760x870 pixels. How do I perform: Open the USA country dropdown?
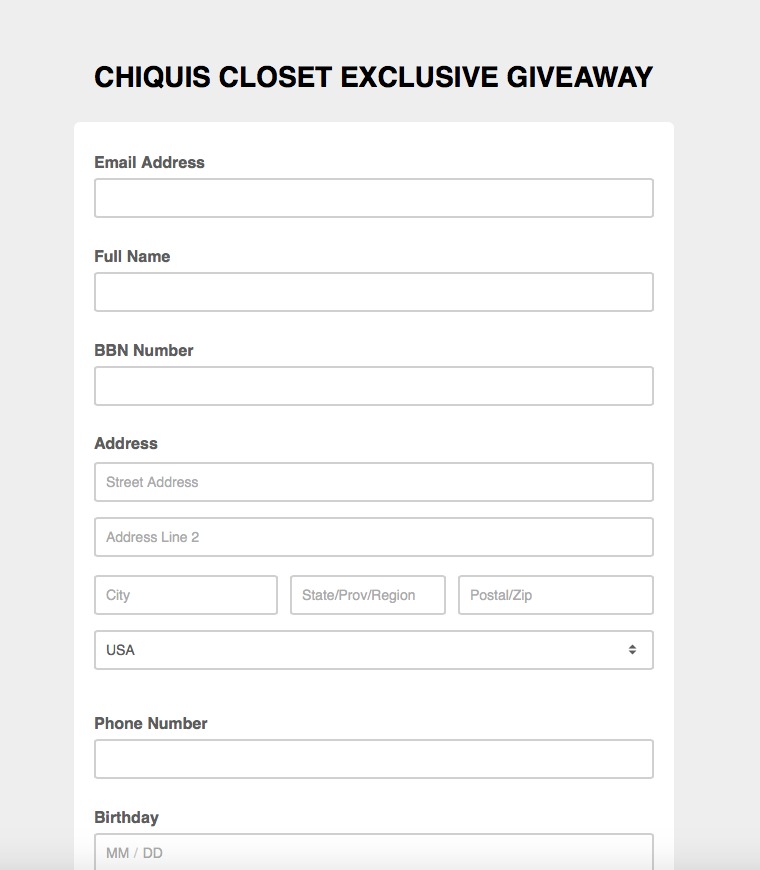tap(373, 650)
